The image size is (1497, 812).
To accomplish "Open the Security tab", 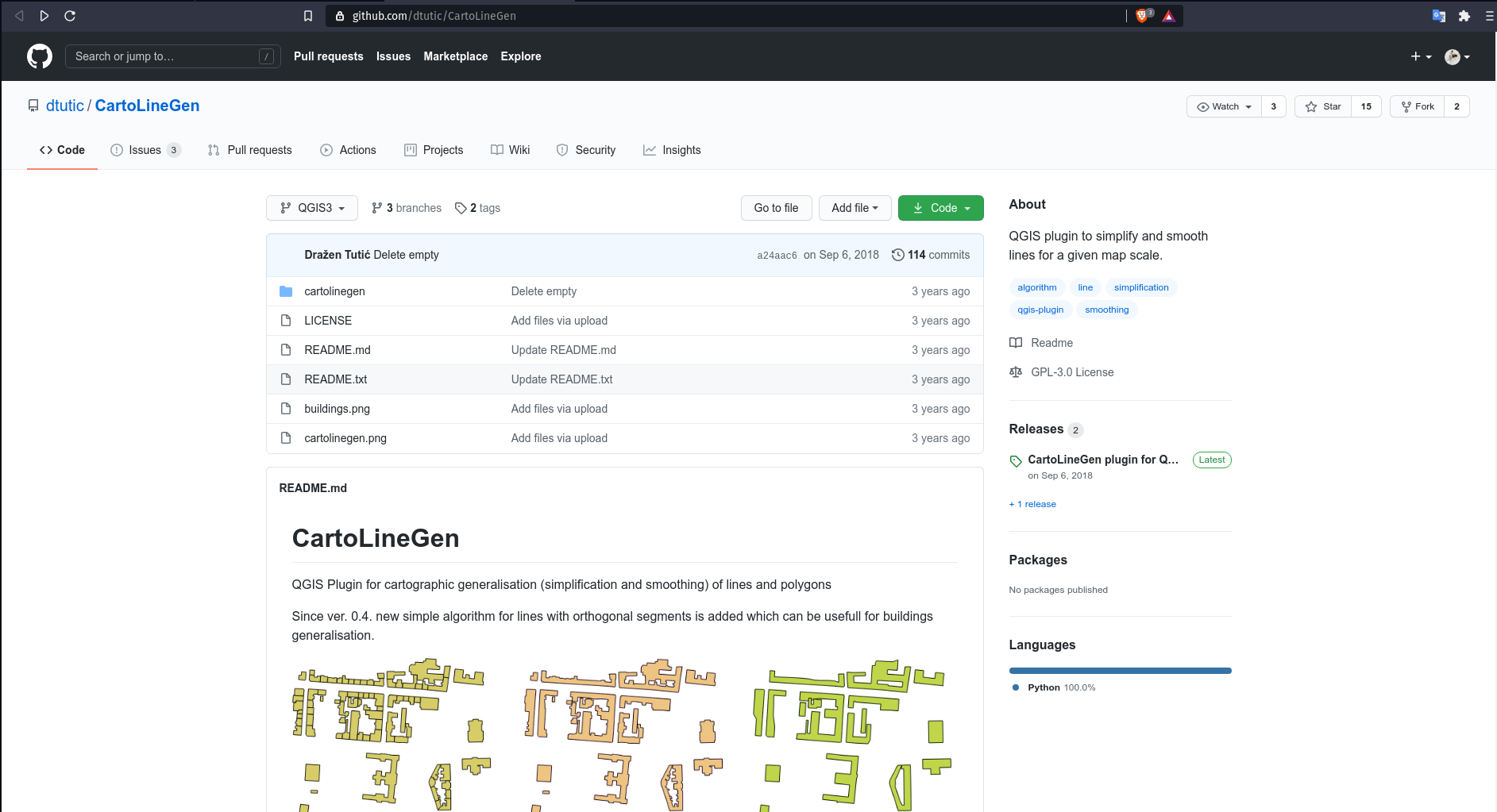I will tap(586, 150).
